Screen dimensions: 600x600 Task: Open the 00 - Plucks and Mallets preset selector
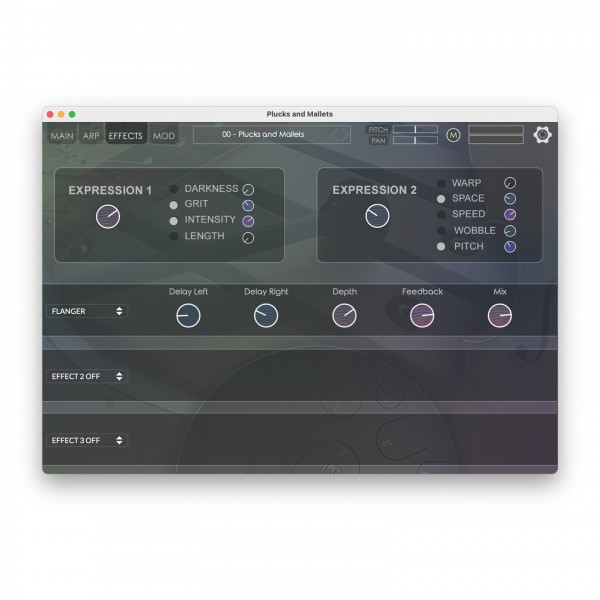point(272,135)
